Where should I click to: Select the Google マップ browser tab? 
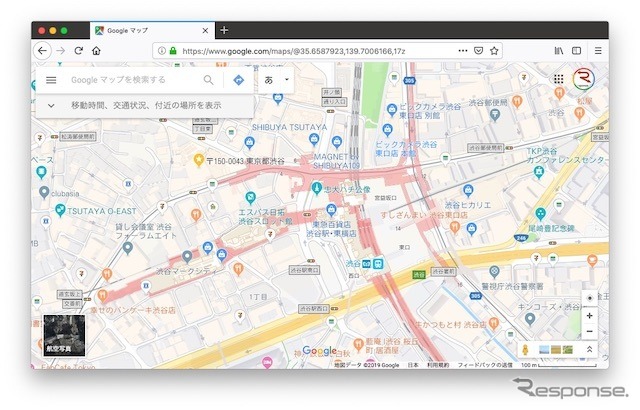point(152,31)
